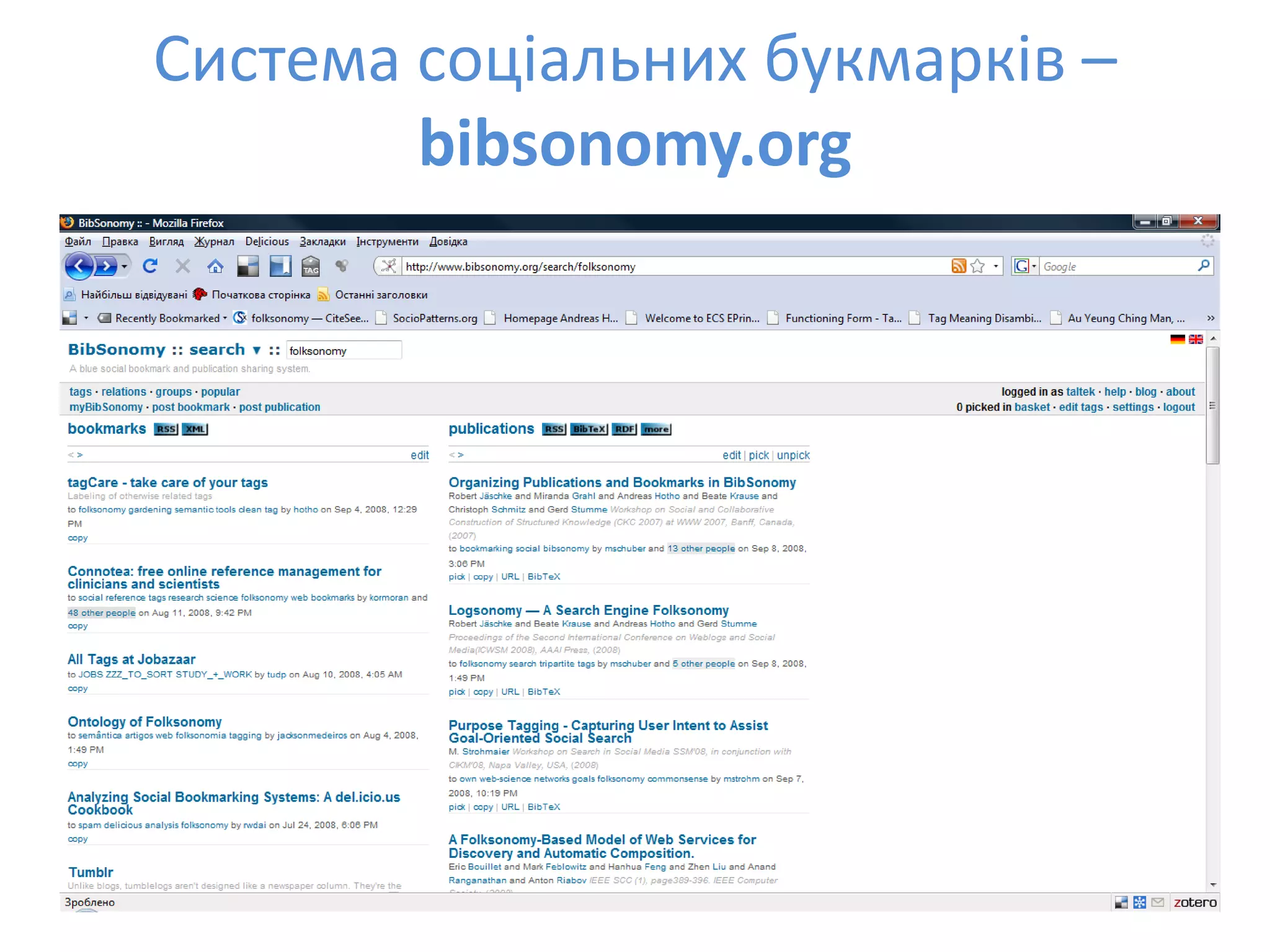Screen dimensions: 1270x952
Task: Open the 'logout' link
Action: pos(1179,407)
